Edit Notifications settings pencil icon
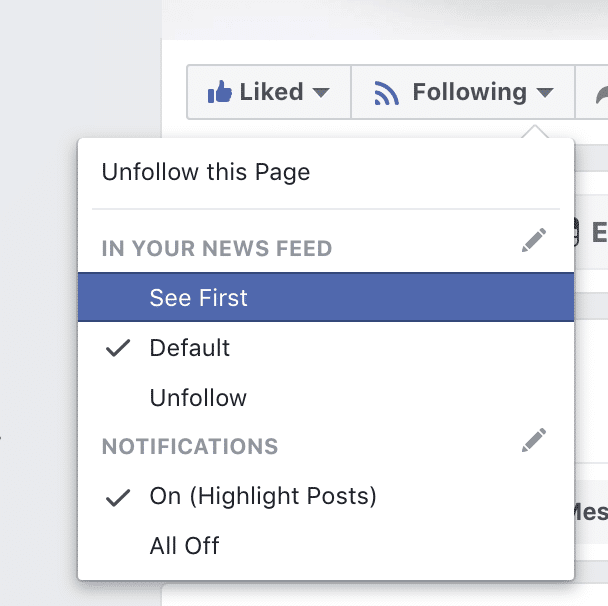The image size is (608, 606). (x=534, y=440)
